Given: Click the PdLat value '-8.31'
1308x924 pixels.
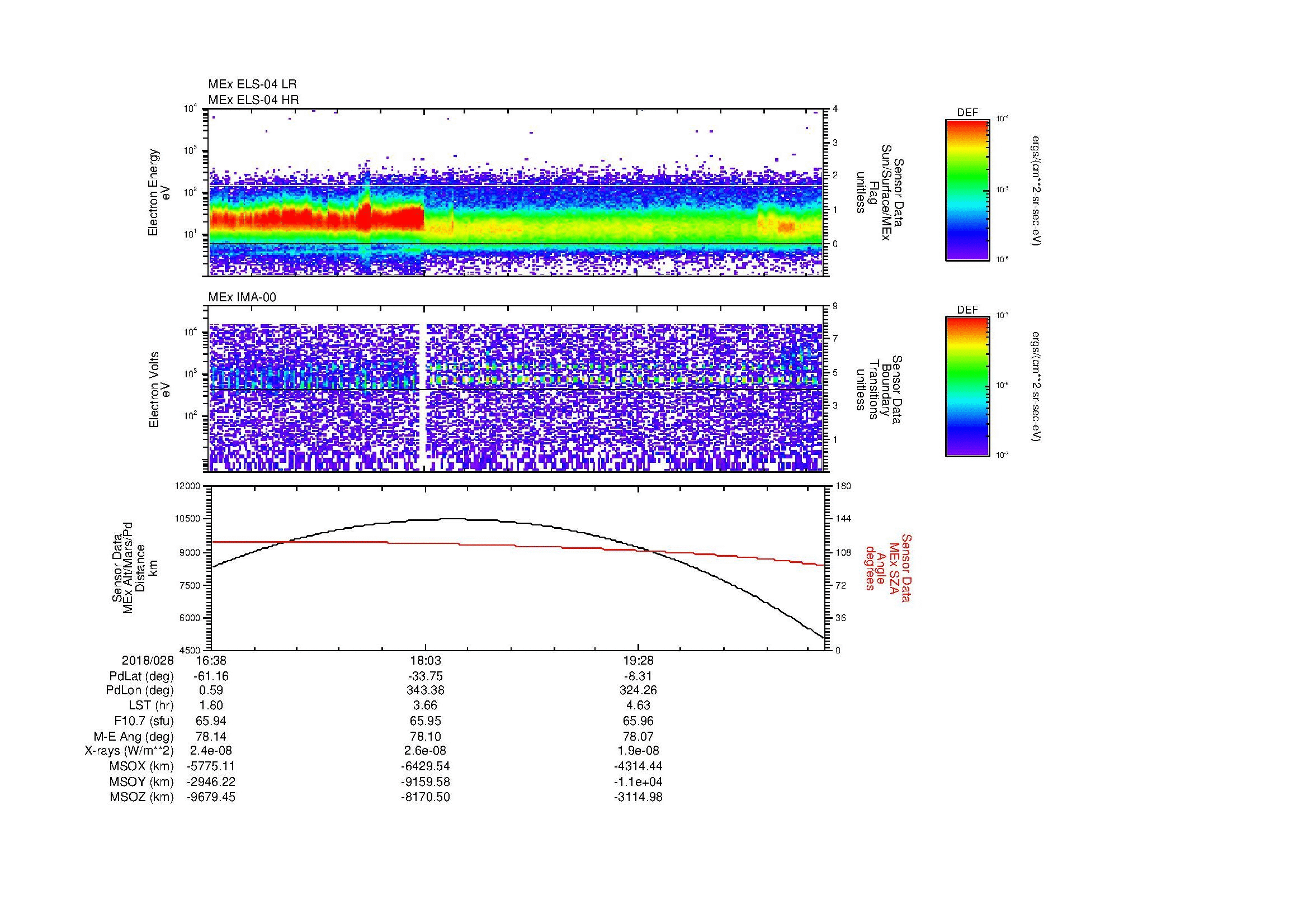Looking at the screenshot, I should coord(638,676).
